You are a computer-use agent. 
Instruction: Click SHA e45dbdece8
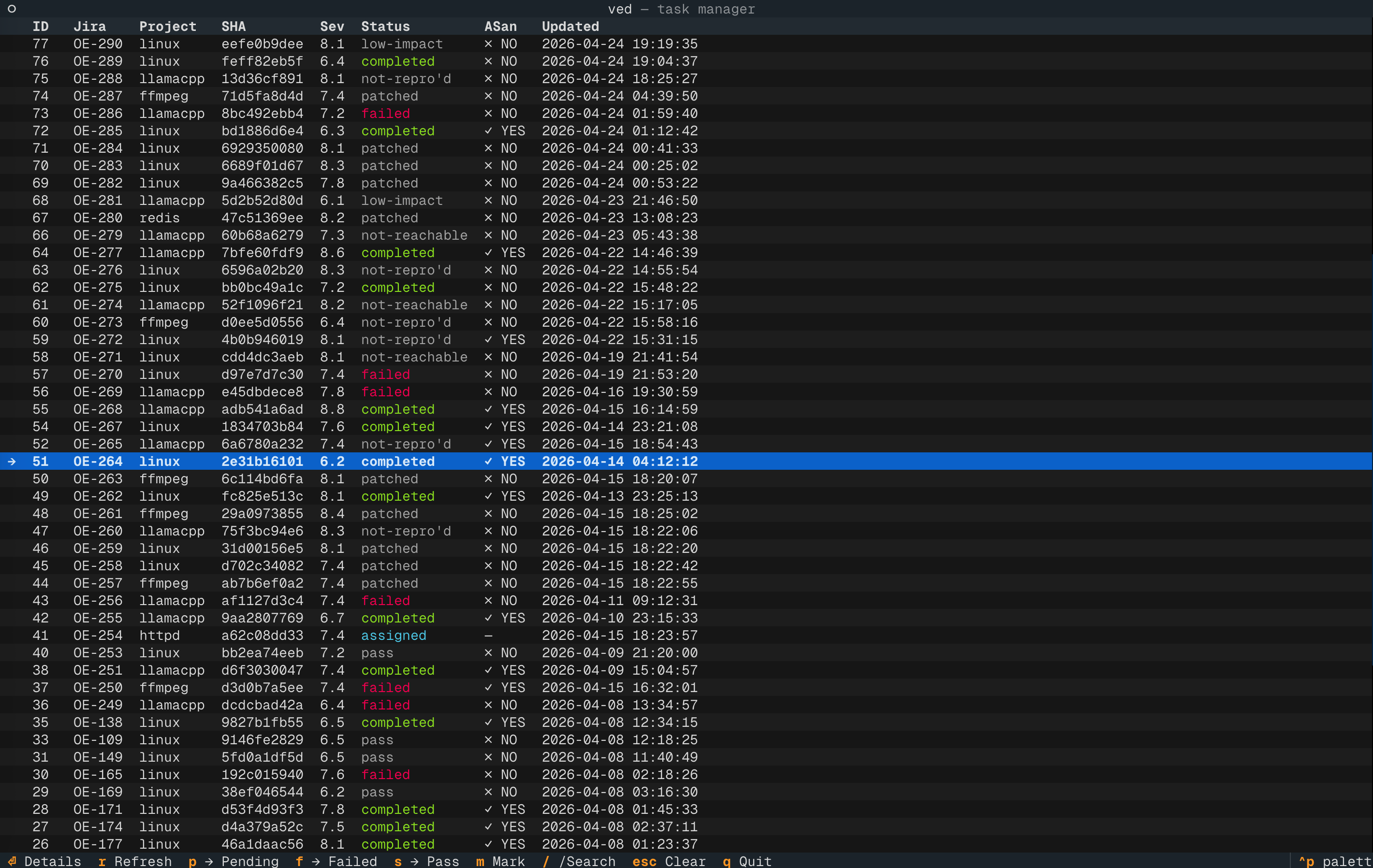pyautogui.click(x=263, y=391)
